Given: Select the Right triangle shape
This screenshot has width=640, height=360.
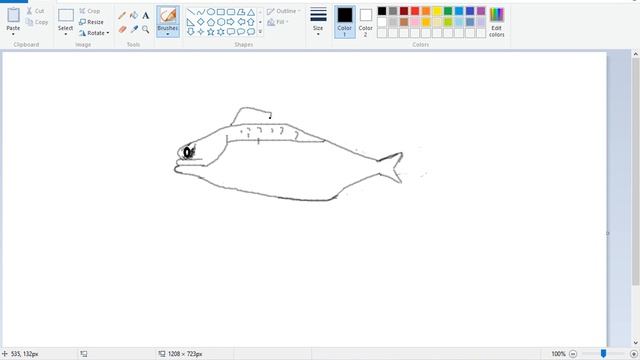Looking at the screenshot, I should coord(191,22).
